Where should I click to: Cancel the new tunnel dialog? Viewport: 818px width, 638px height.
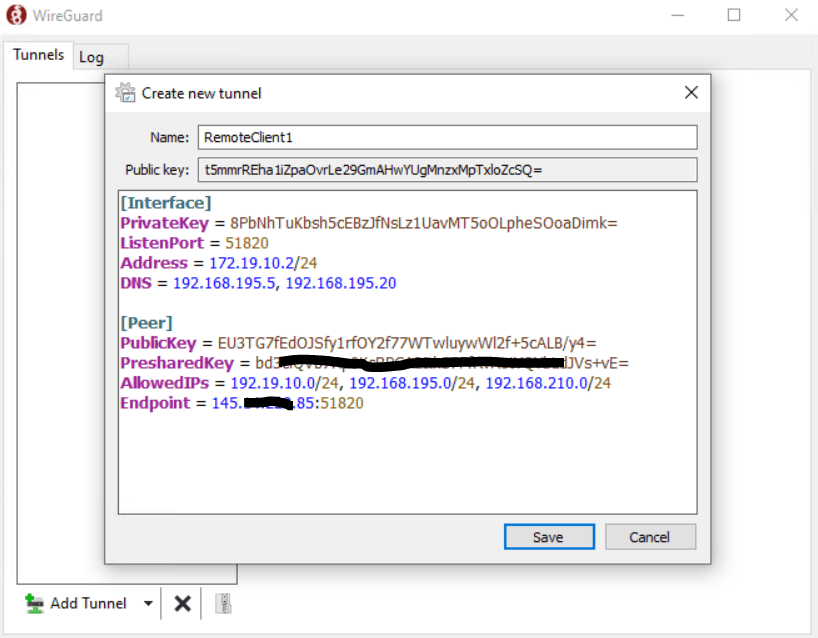tap(650, 537)
